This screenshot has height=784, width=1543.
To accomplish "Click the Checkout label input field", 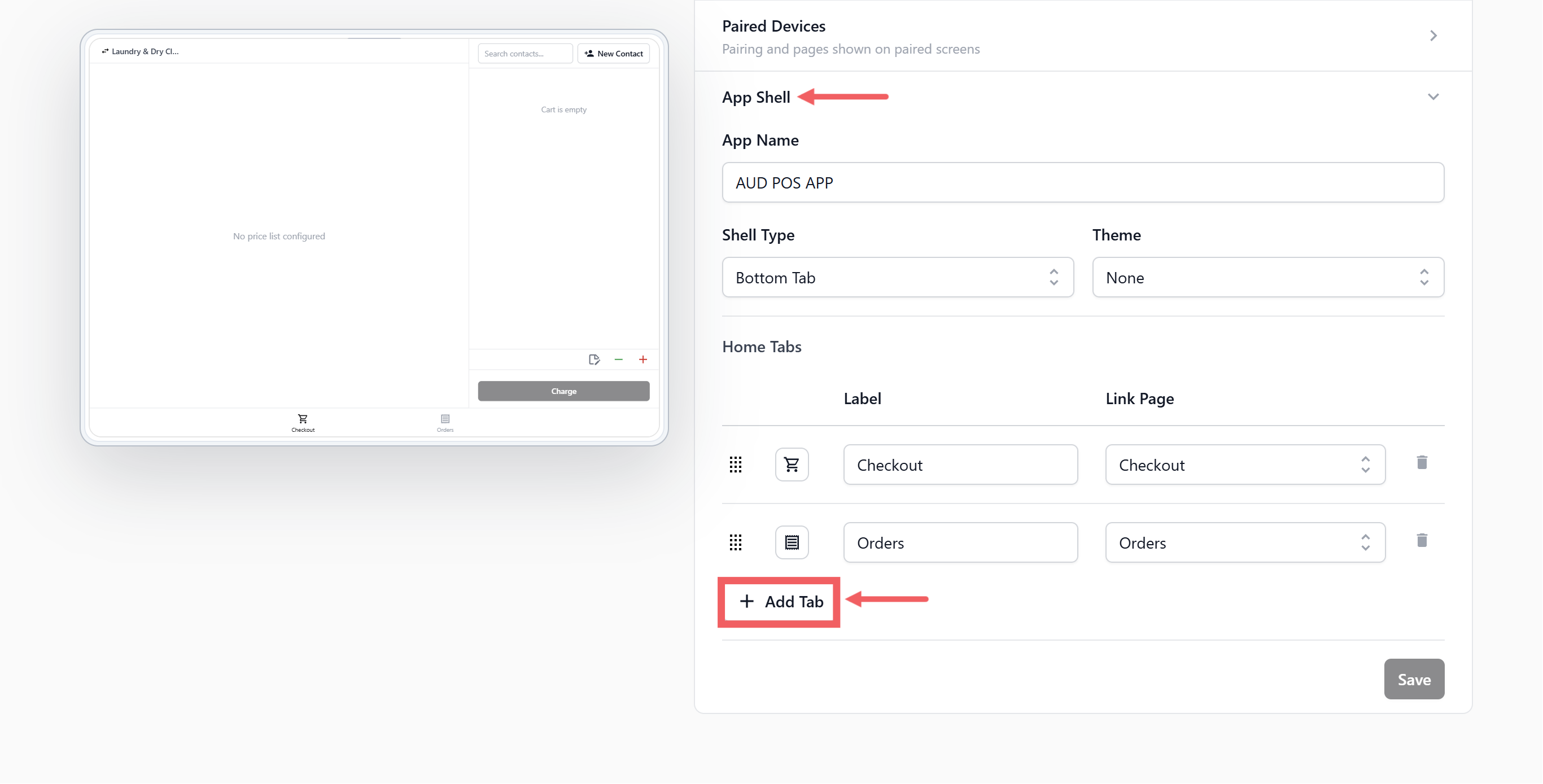I will [x=960, y=464].
